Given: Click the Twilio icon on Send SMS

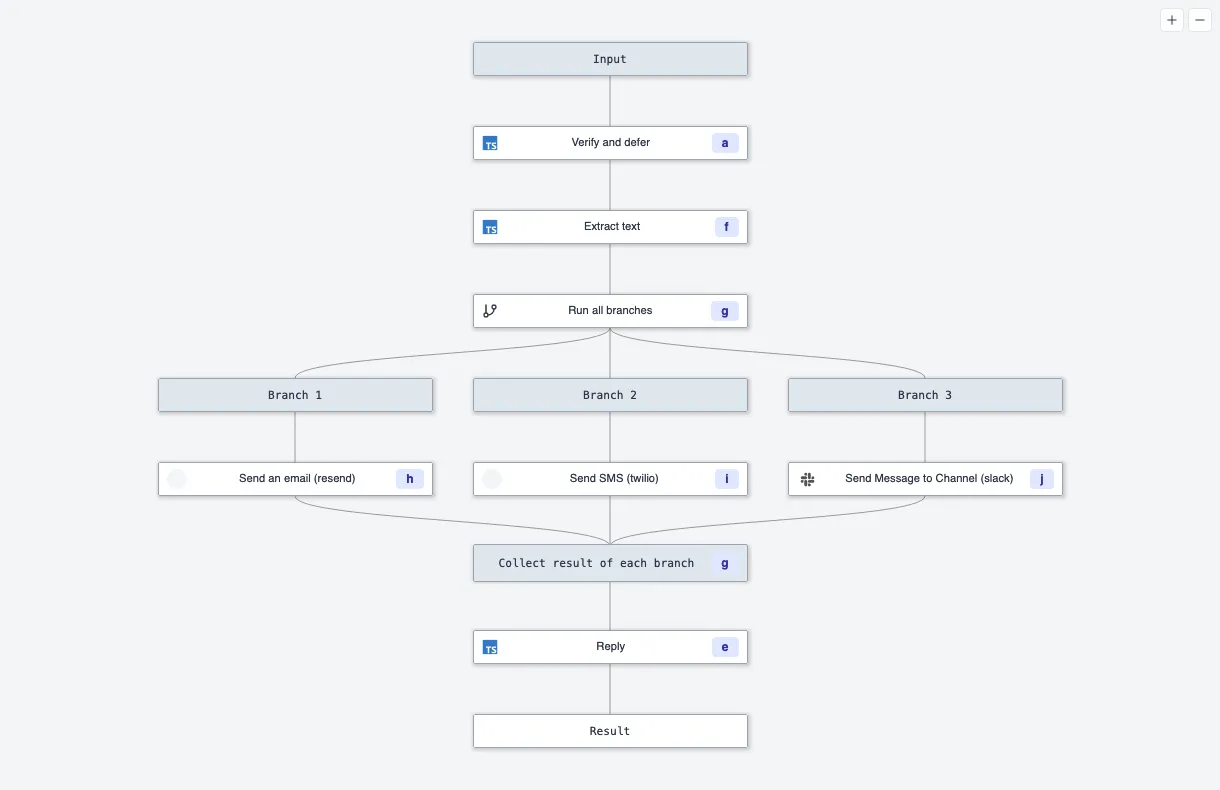Looking at the screenshot, I should click(492, 479).
